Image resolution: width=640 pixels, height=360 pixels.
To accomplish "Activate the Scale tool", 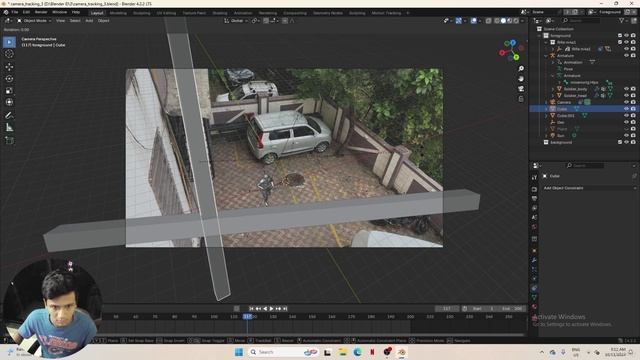I will coord(9,90).
